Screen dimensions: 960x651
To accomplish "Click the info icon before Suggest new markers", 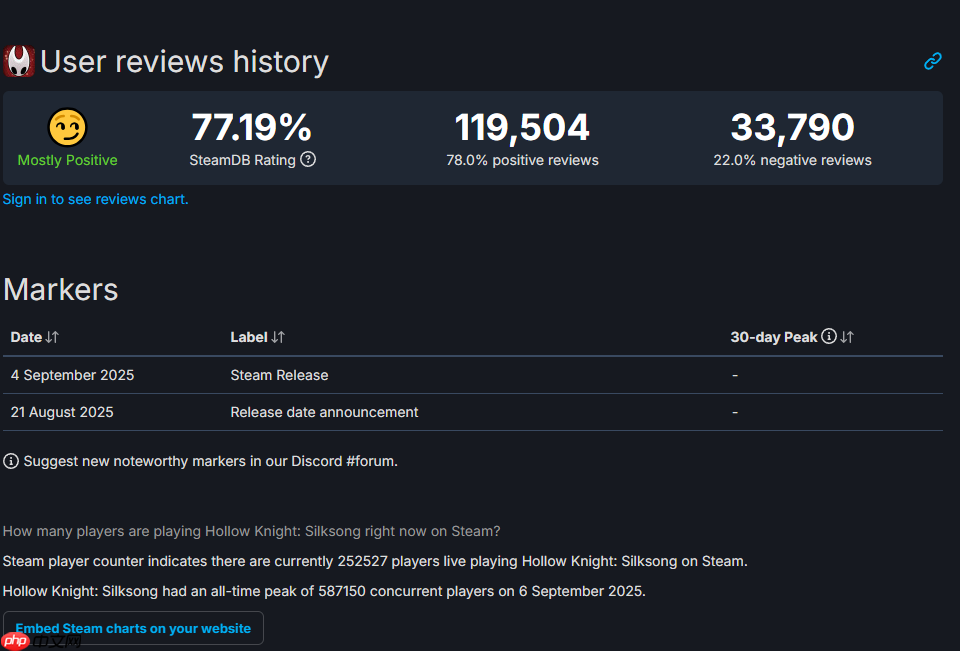I will pyautogui.click(x=11, y=461).
